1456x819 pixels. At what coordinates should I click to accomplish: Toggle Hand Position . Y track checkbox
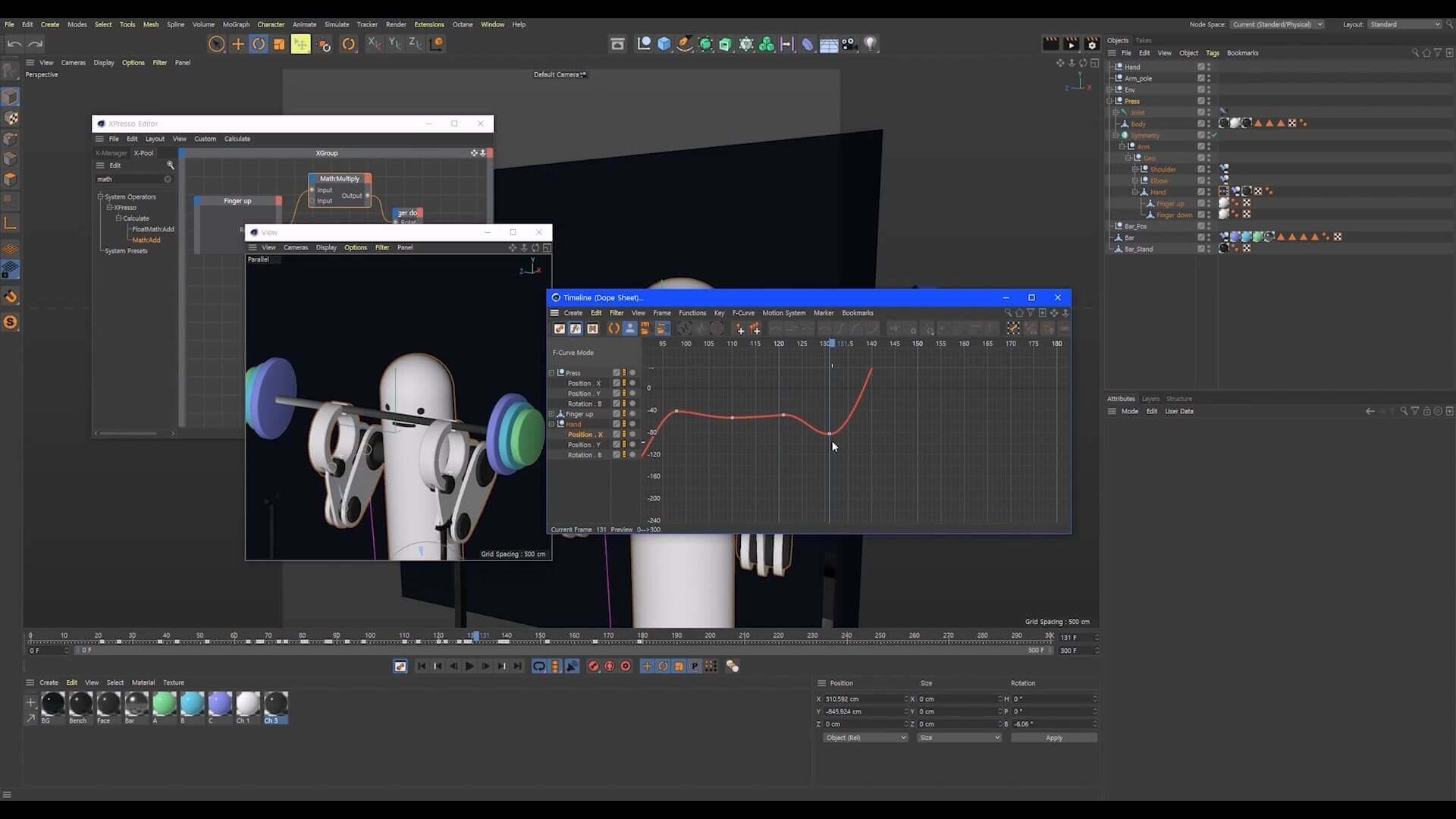tap(617, 445)
